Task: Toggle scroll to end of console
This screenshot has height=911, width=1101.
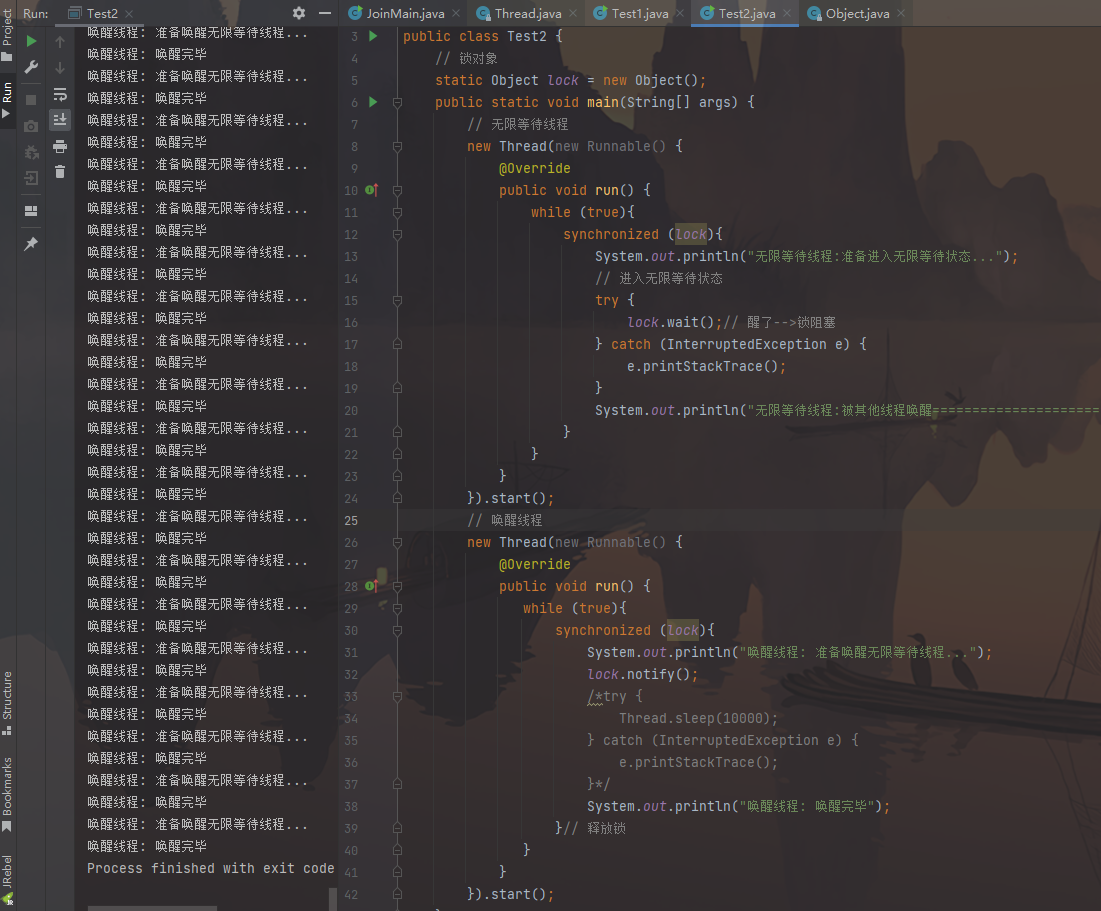Action: coord(60,120)
